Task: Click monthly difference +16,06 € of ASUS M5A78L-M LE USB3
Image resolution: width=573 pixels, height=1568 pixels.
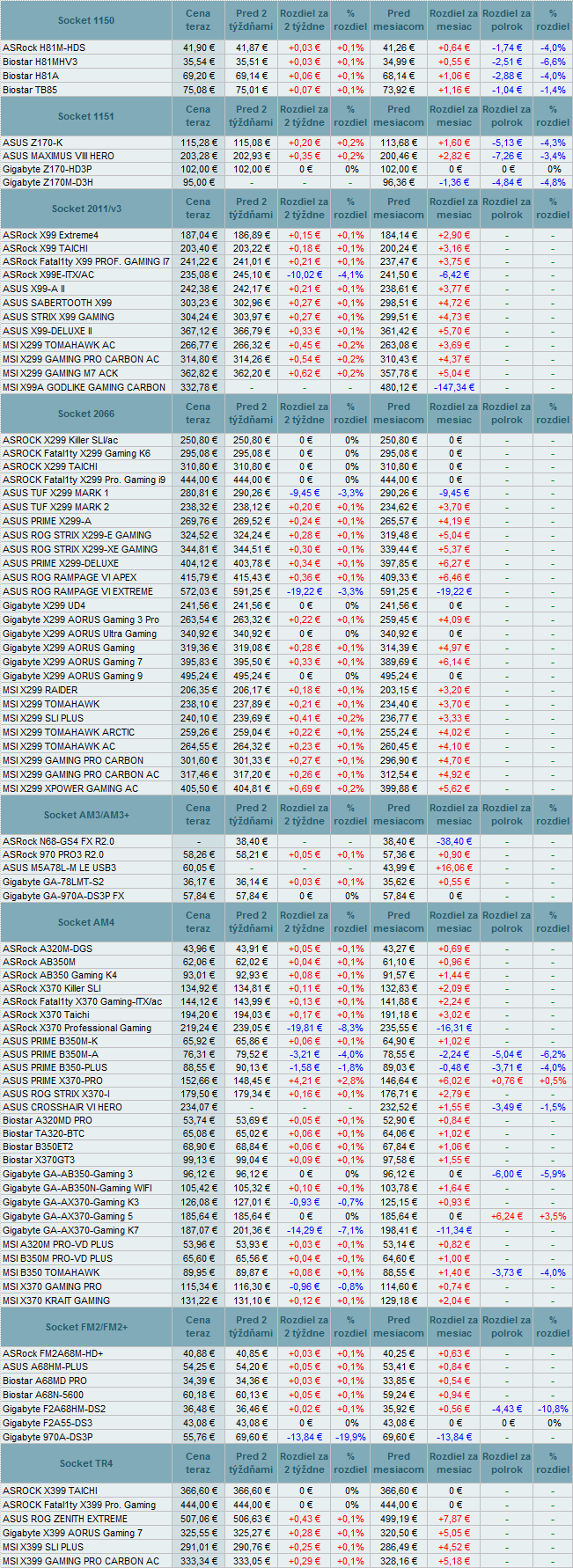Action: 454,868
